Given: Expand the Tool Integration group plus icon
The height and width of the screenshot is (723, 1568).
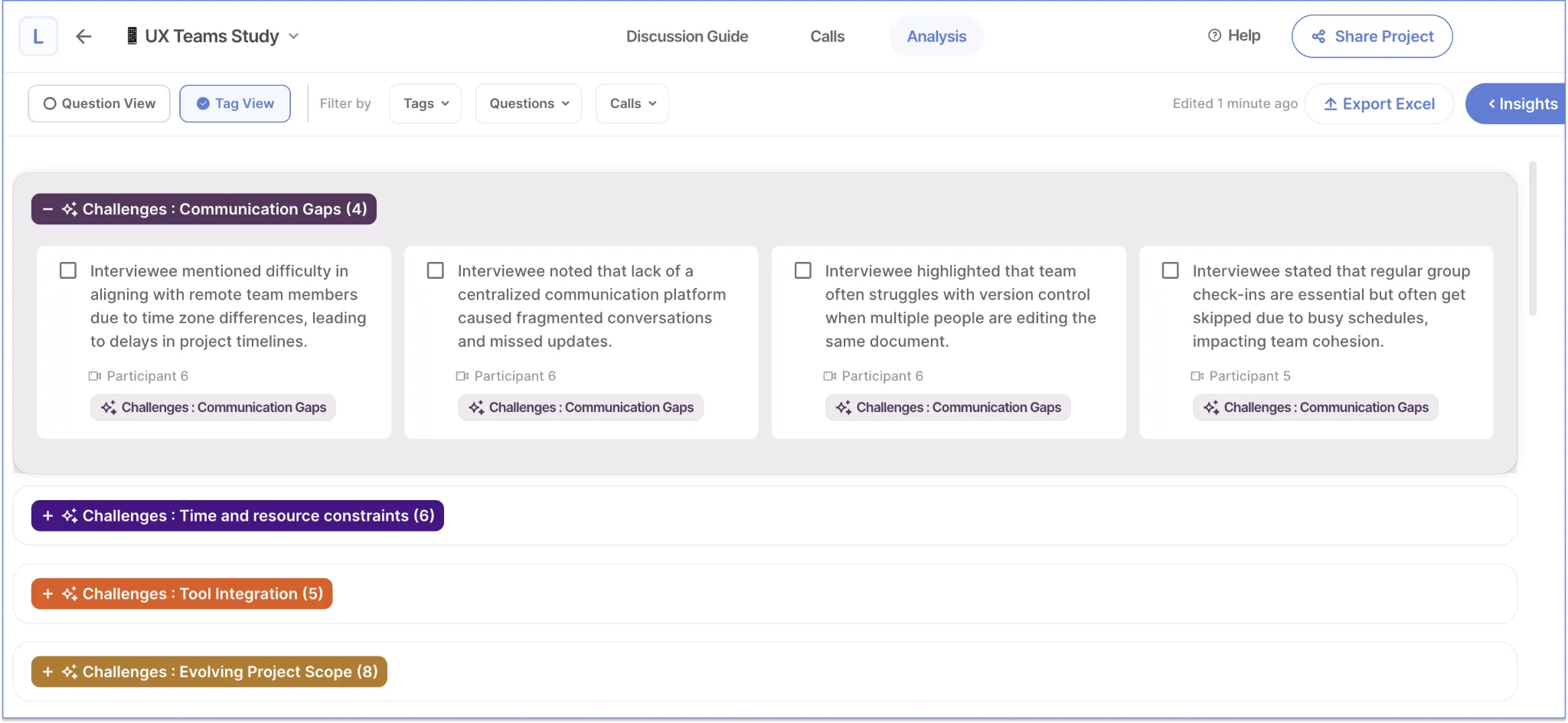Looking at the screenshot, I should tap(47, 594).
